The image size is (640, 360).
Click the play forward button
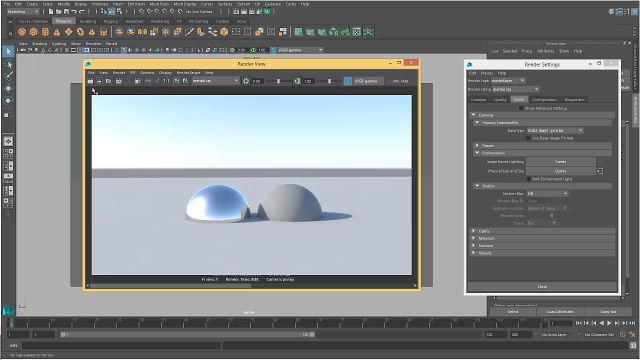pos(609,323)
